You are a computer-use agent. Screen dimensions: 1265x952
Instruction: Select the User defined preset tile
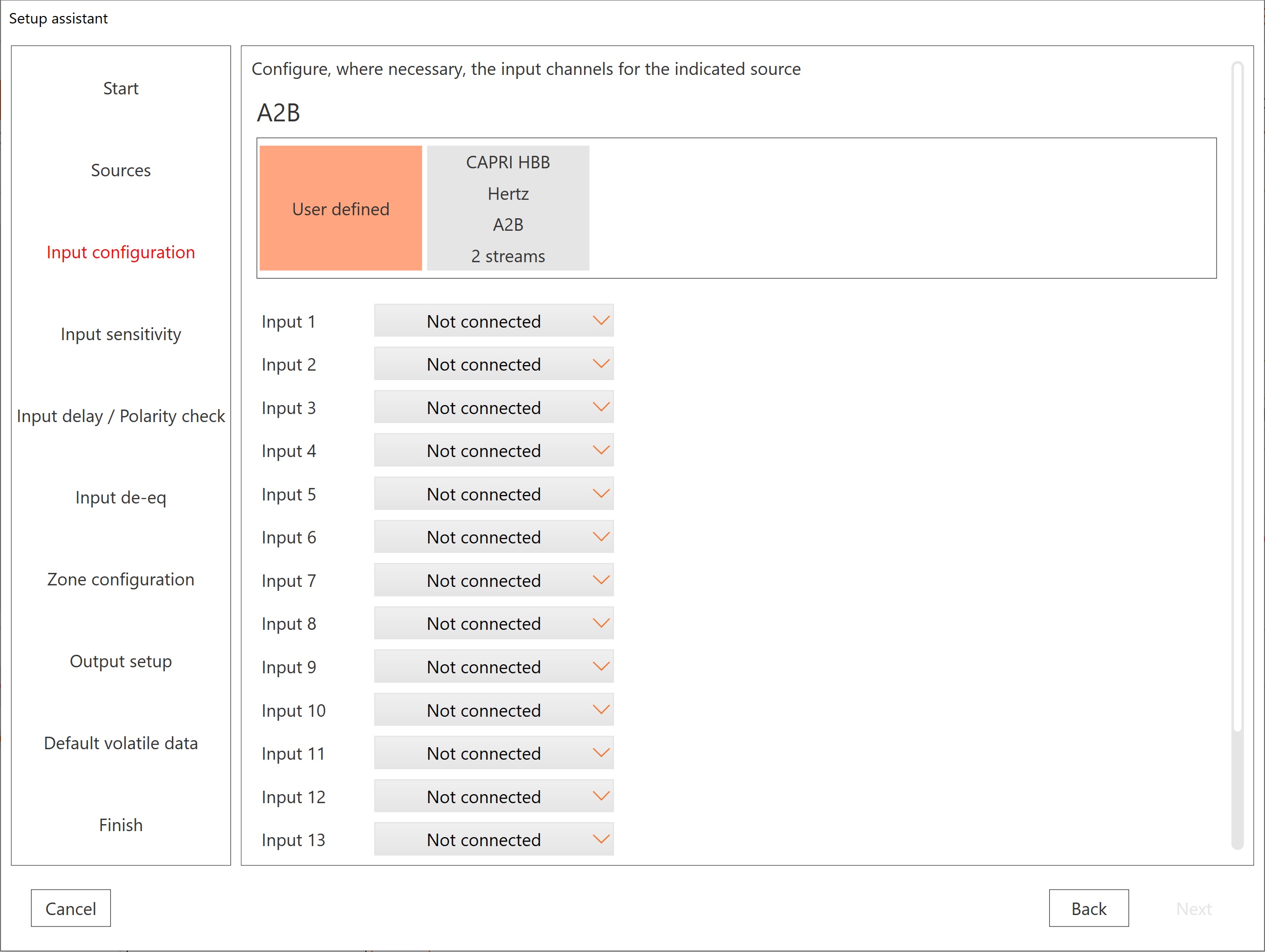click(340, 208)
